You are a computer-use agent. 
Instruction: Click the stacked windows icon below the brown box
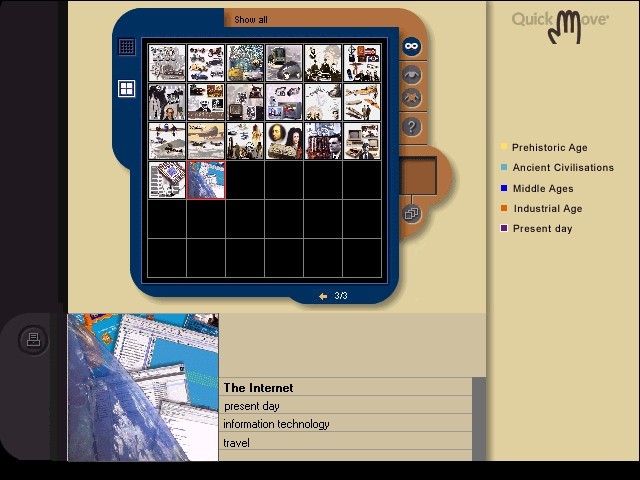coord(411,213)
